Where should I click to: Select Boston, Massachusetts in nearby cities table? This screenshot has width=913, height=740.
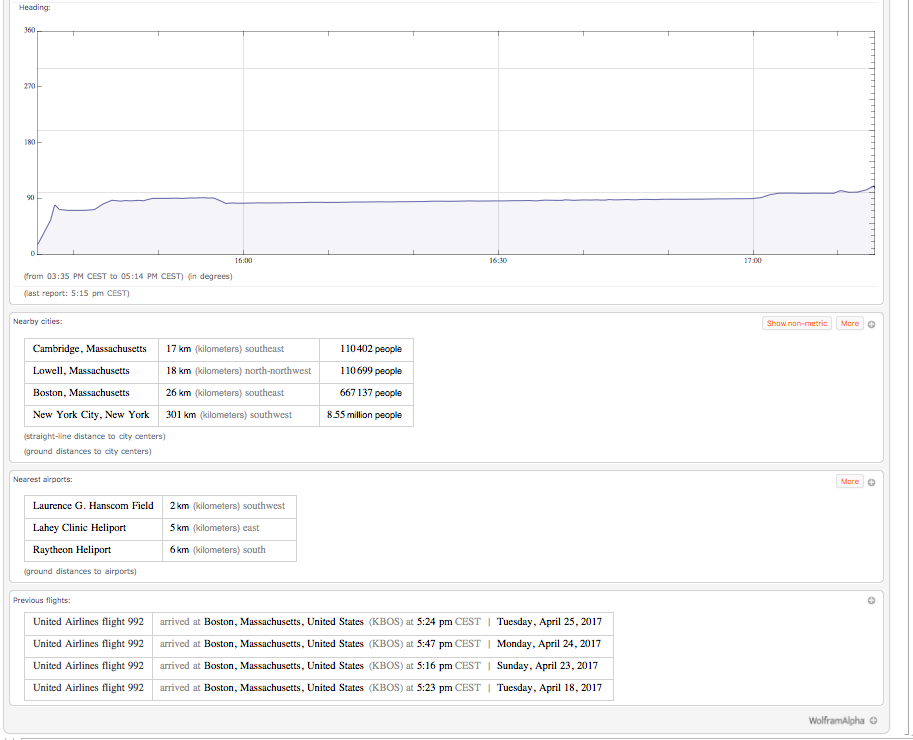[x=91, y=393]
